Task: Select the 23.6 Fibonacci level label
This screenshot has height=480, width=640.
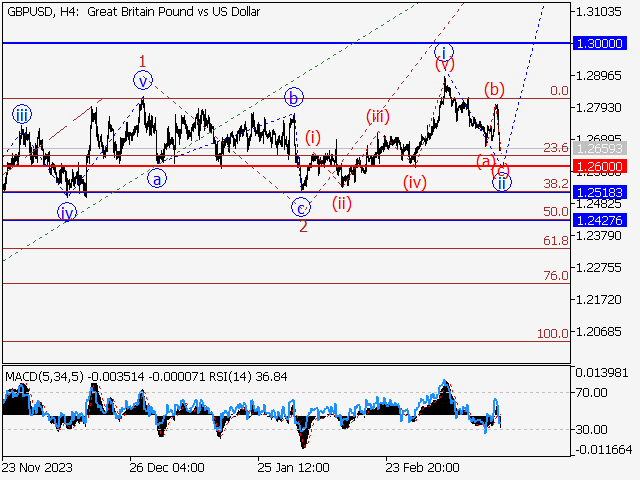Action: (x=556, y=148)
